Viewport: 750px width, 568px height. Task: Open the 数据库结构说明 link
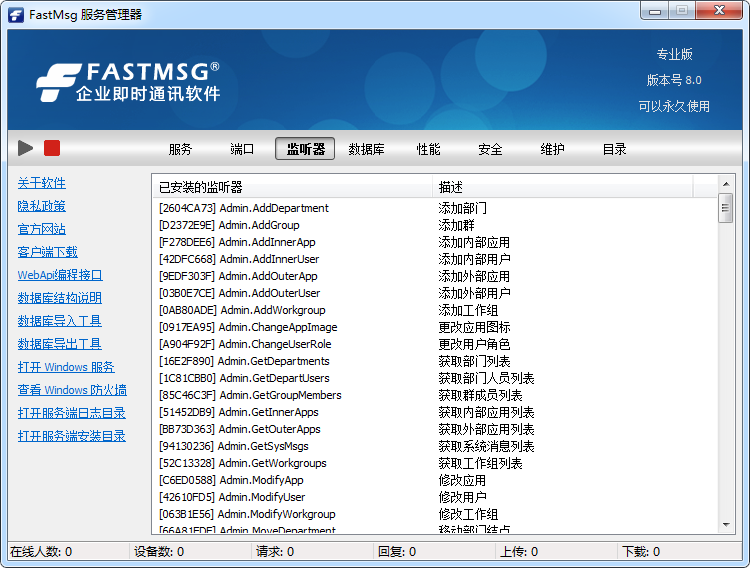click(x=60, y=298)
